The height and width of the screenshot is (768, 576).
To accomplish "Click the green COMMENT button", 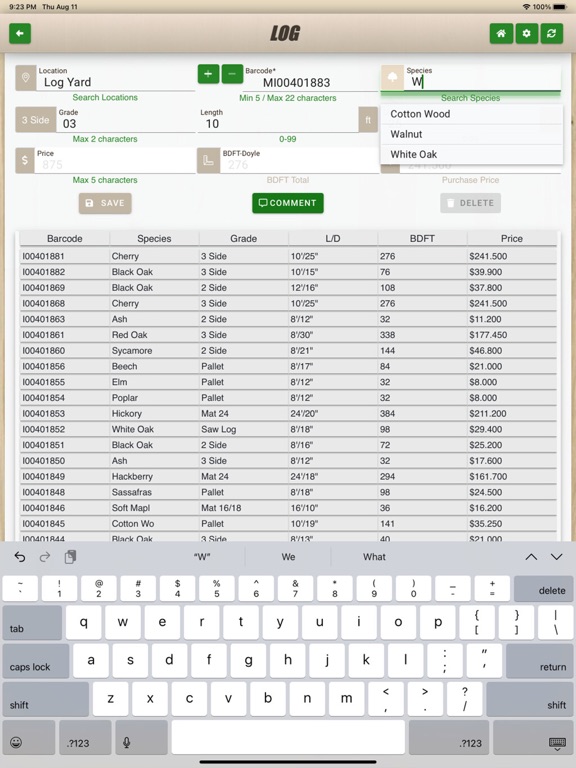I will tap(288, 203).
